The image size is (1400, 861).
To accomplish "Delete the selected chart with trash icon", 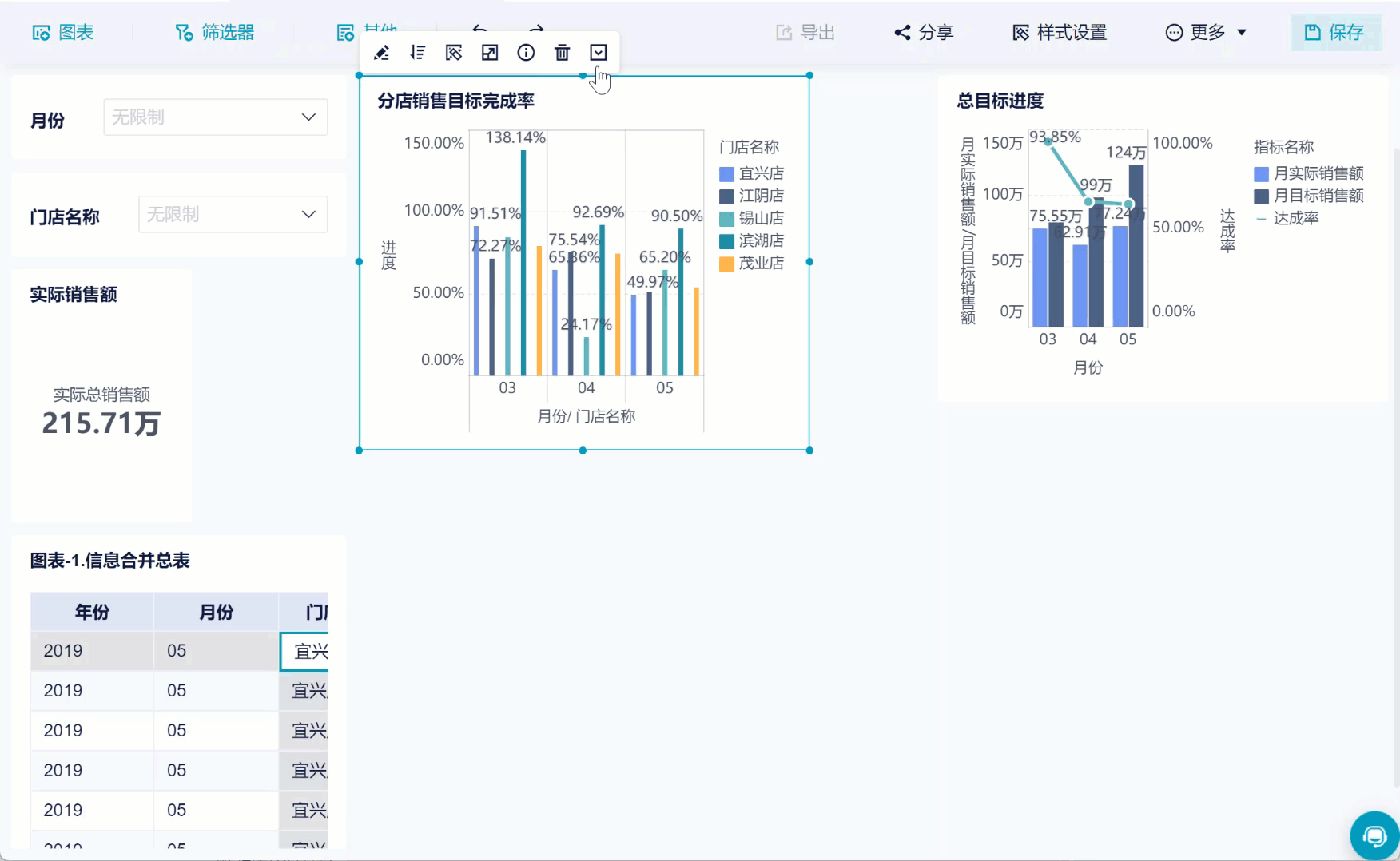I will [563, 53].
